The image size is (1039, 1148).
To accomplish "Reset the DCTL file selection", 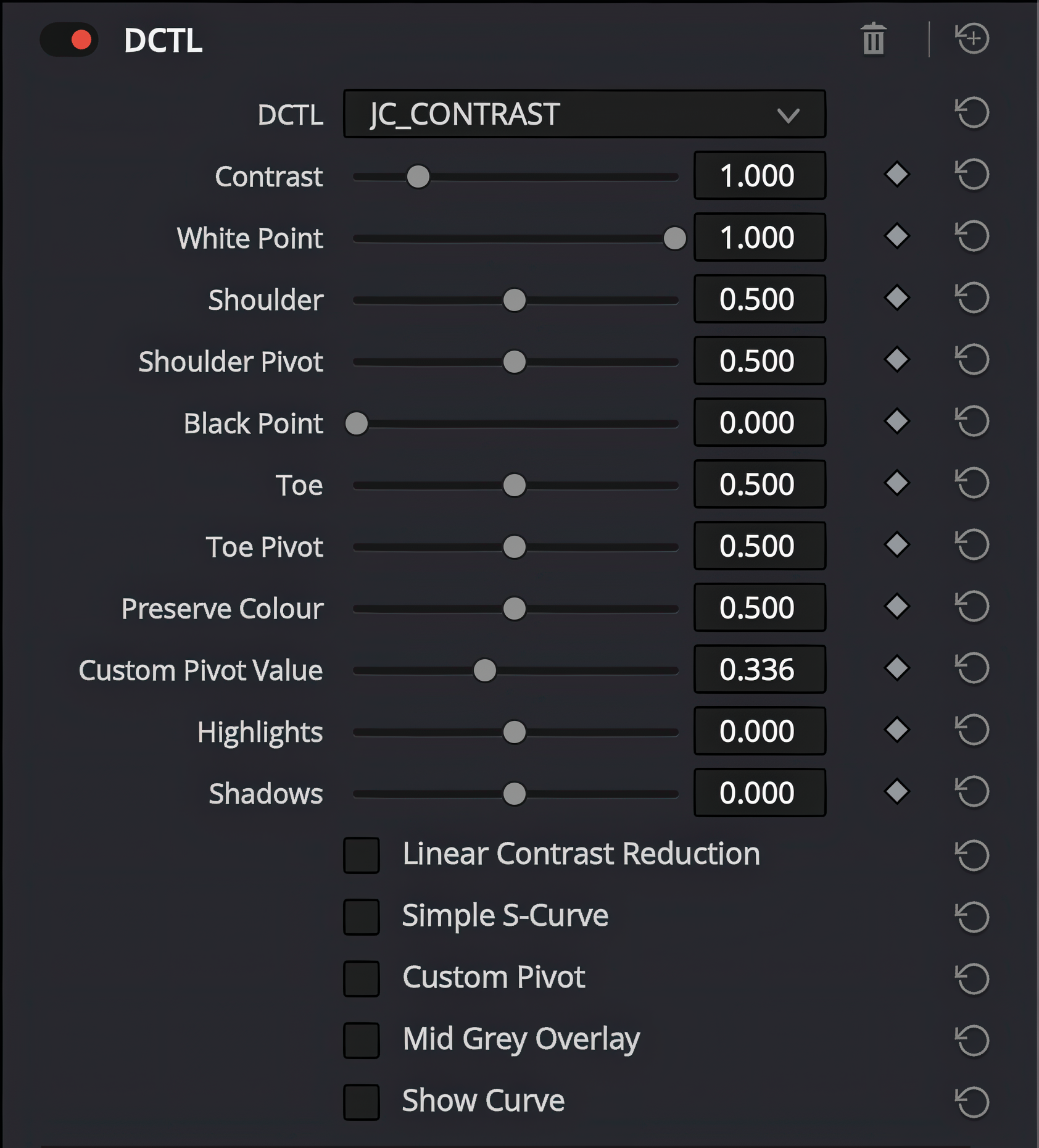I will coord(972,113).
